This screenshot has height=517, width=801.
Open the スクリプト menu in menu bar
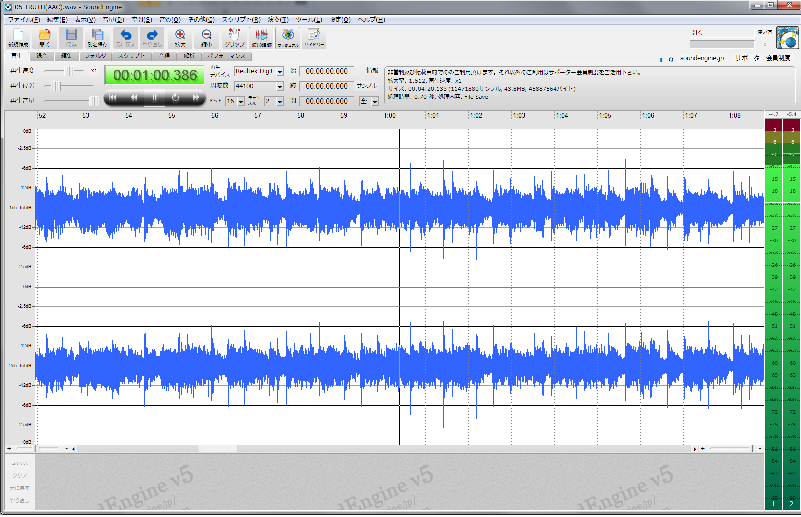point(241,19)
